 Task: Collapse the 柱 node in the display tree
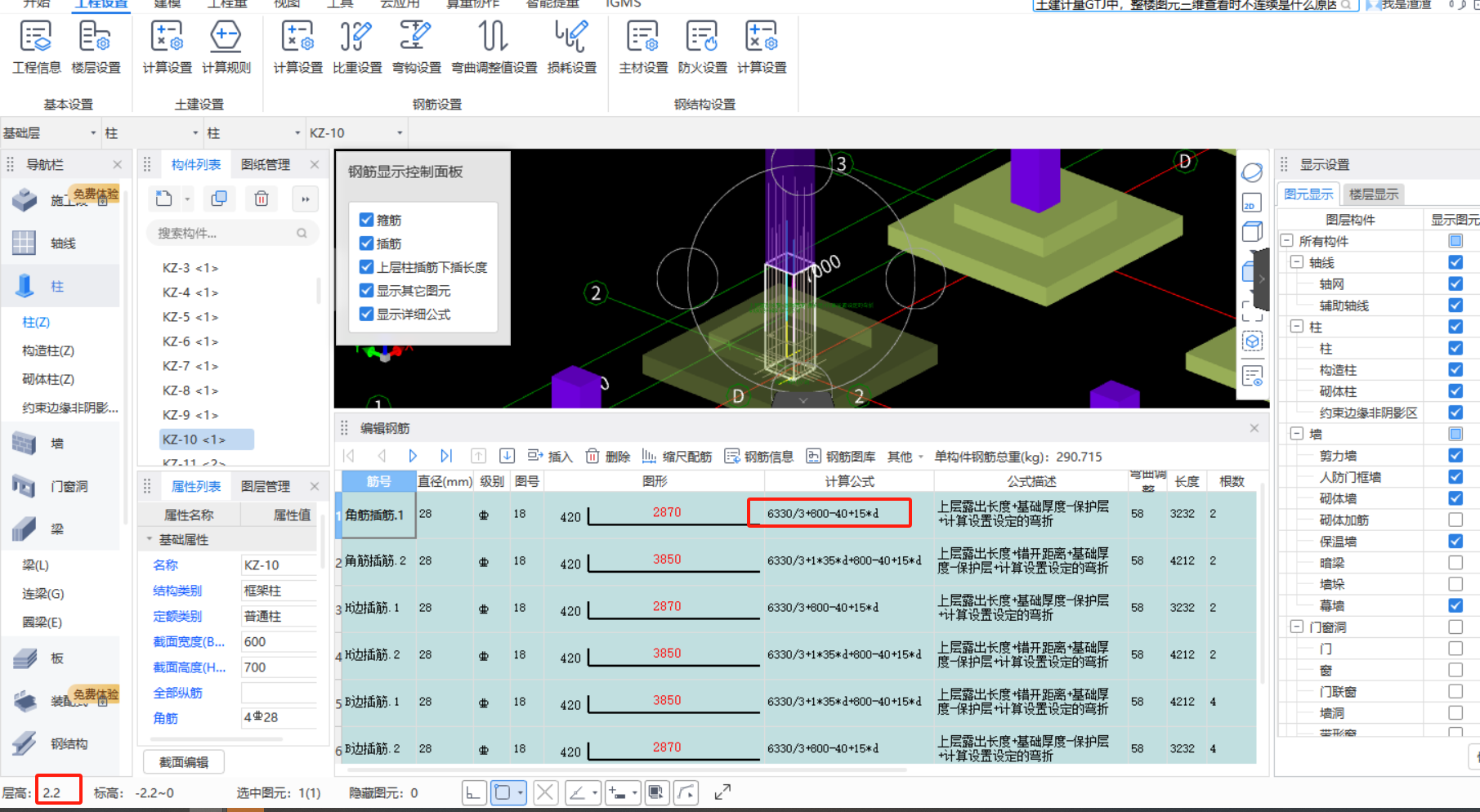[1296, 327]
